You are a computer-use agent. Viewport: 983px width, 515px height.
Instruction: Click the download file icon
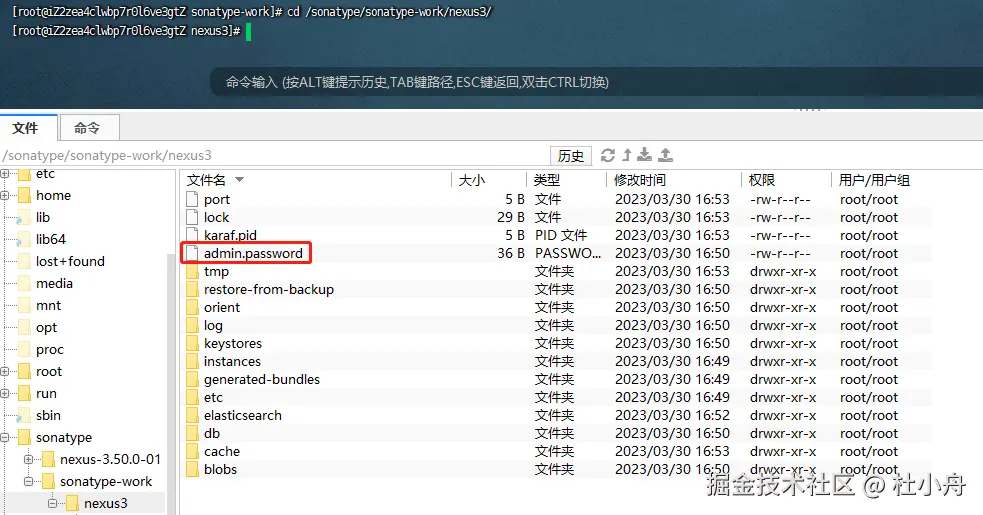coord(644,155)
